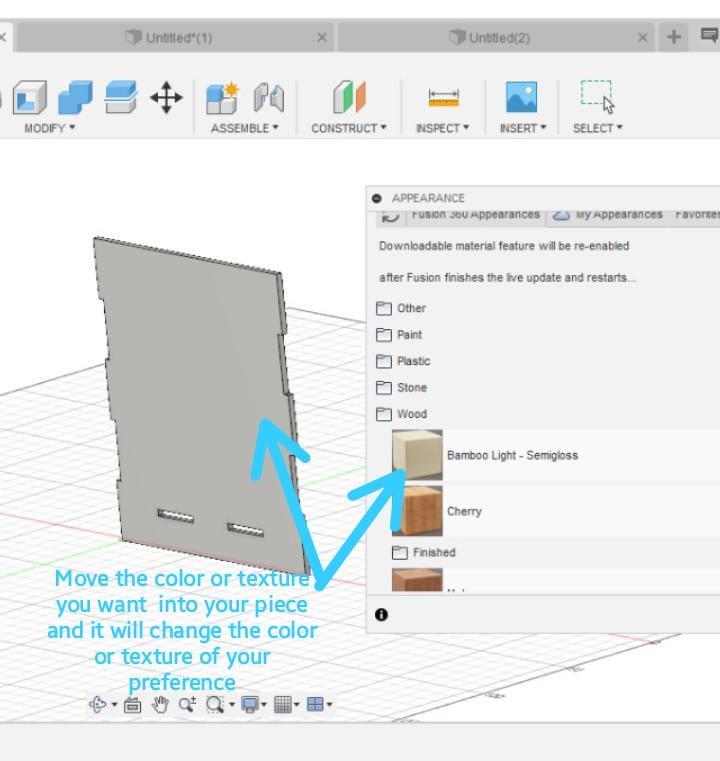Click the Zoom tool icon
The width and height of the screenshot is (720, 761).
187,704
